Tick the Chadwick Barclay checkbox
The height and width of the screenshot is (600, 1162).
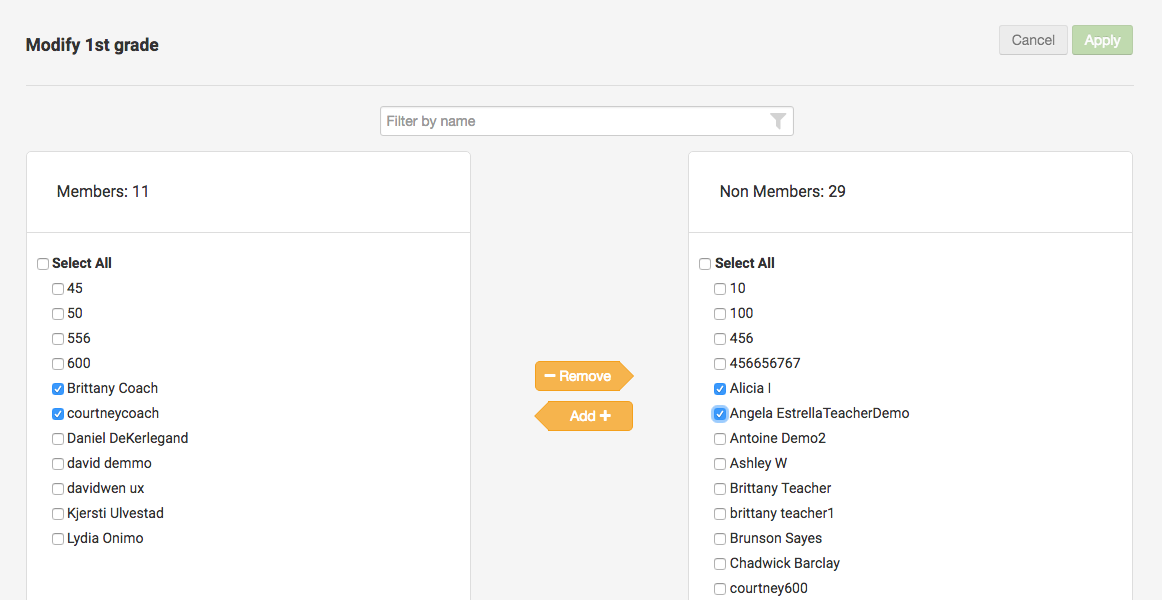coord(720,564)
